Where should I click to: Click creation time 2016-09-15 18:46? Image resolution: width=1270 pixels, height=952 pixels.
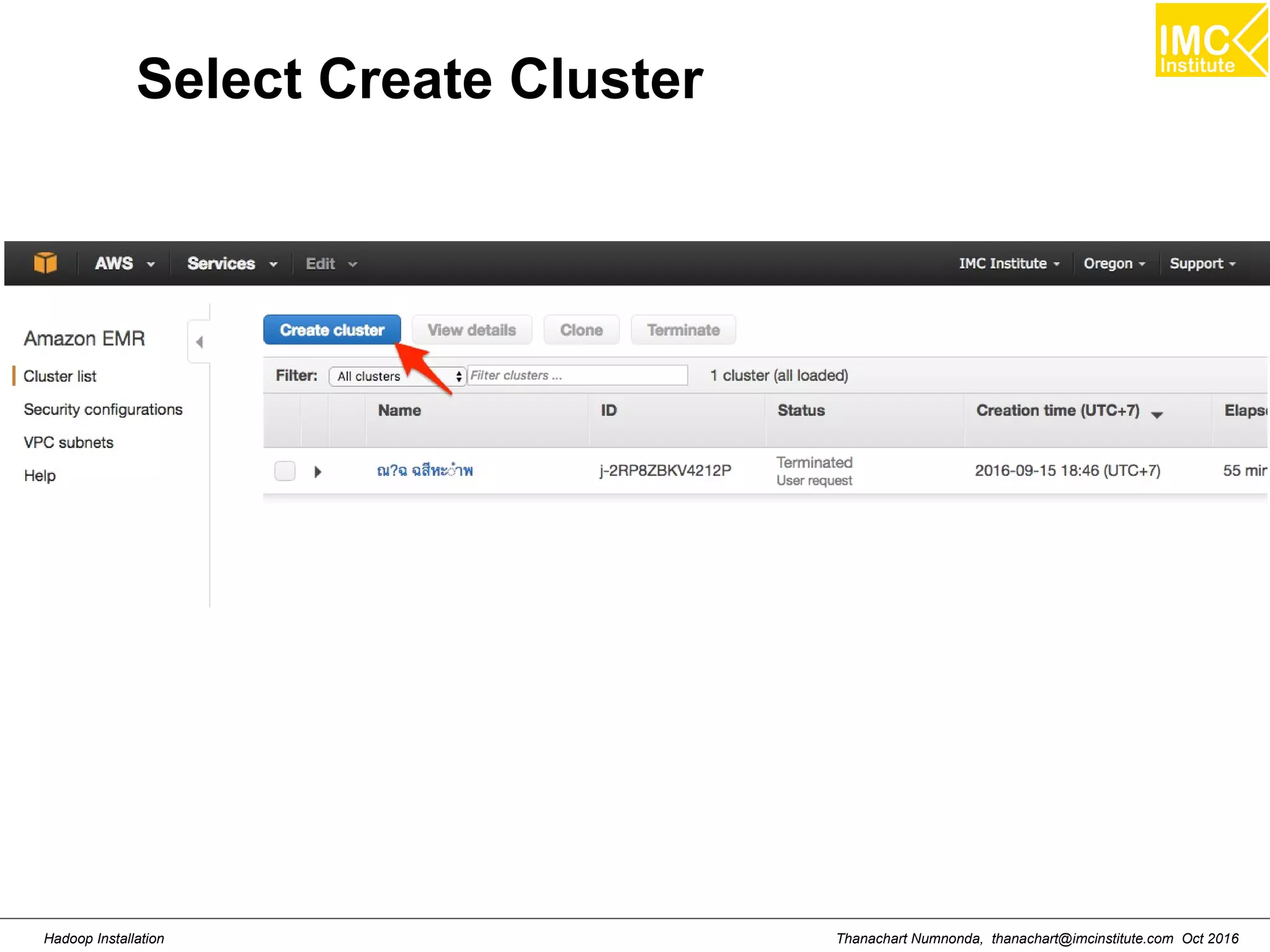pyautogui.click(x=1067, y=470)
